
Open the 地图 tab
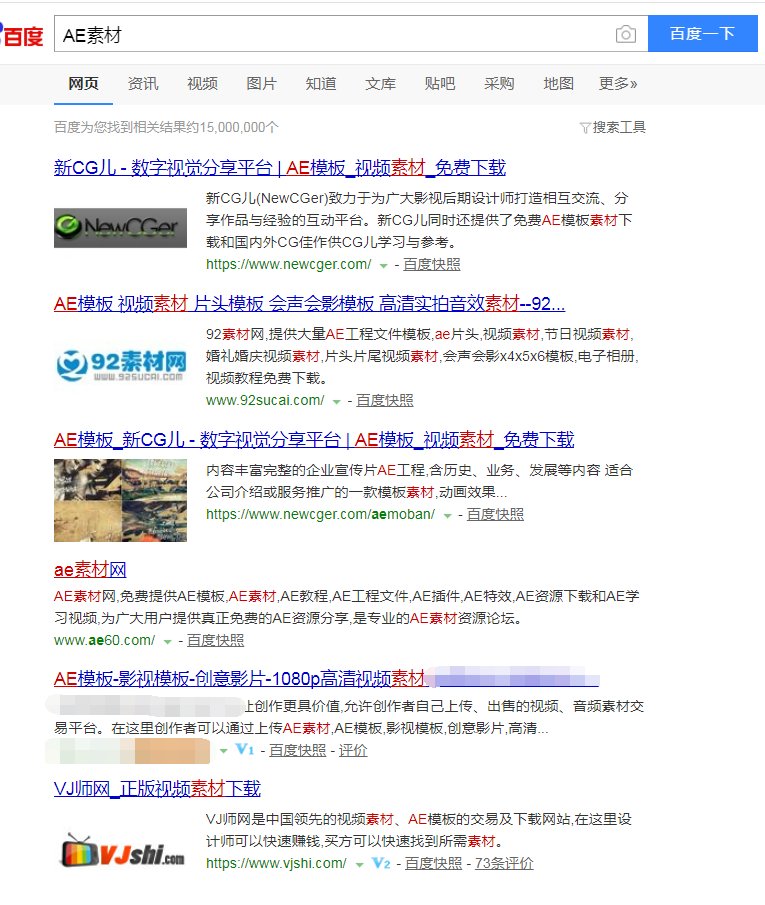[x=558, y=84]
